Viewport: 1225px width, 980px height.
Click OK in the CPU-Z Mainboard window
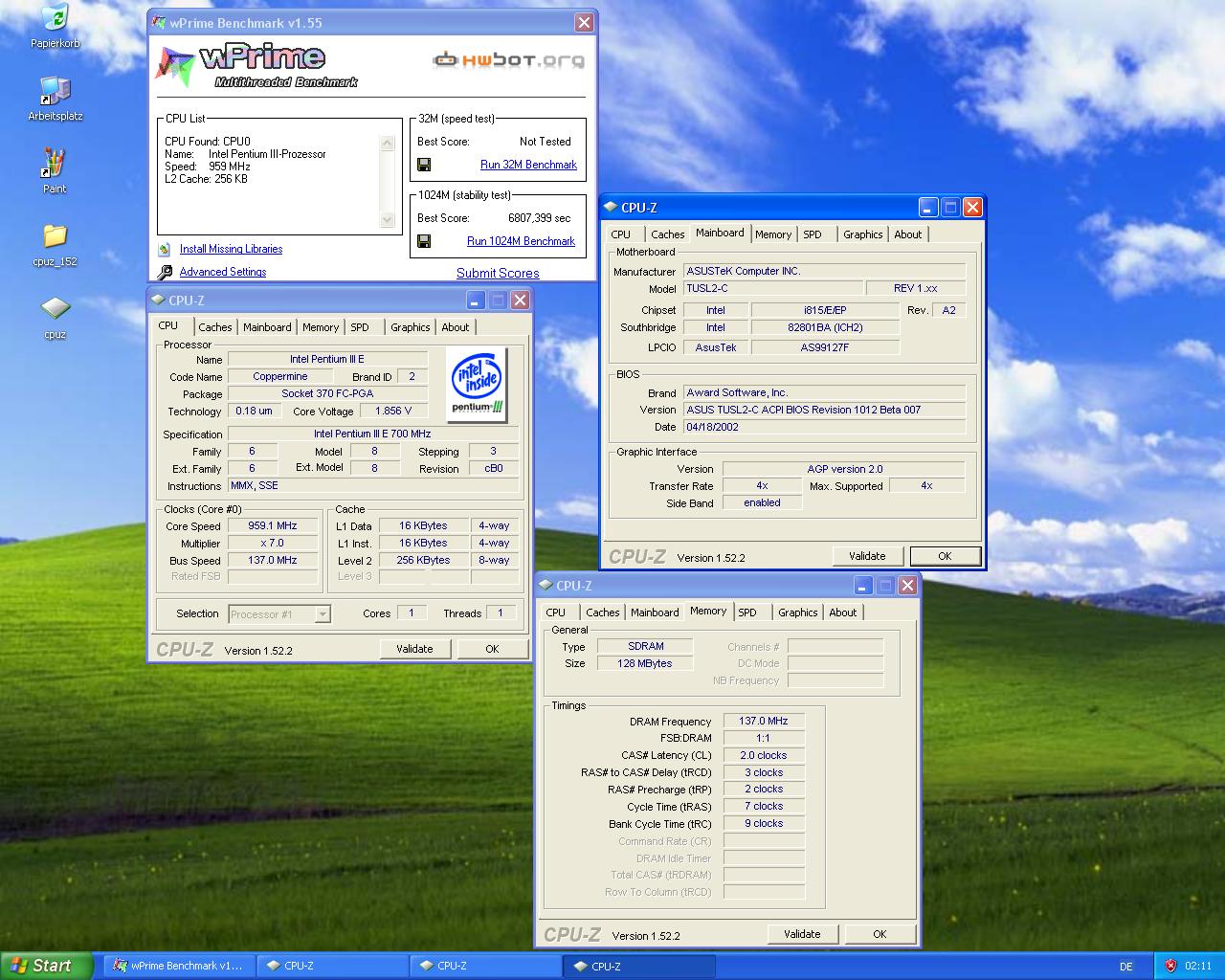[x=945, y=556]
